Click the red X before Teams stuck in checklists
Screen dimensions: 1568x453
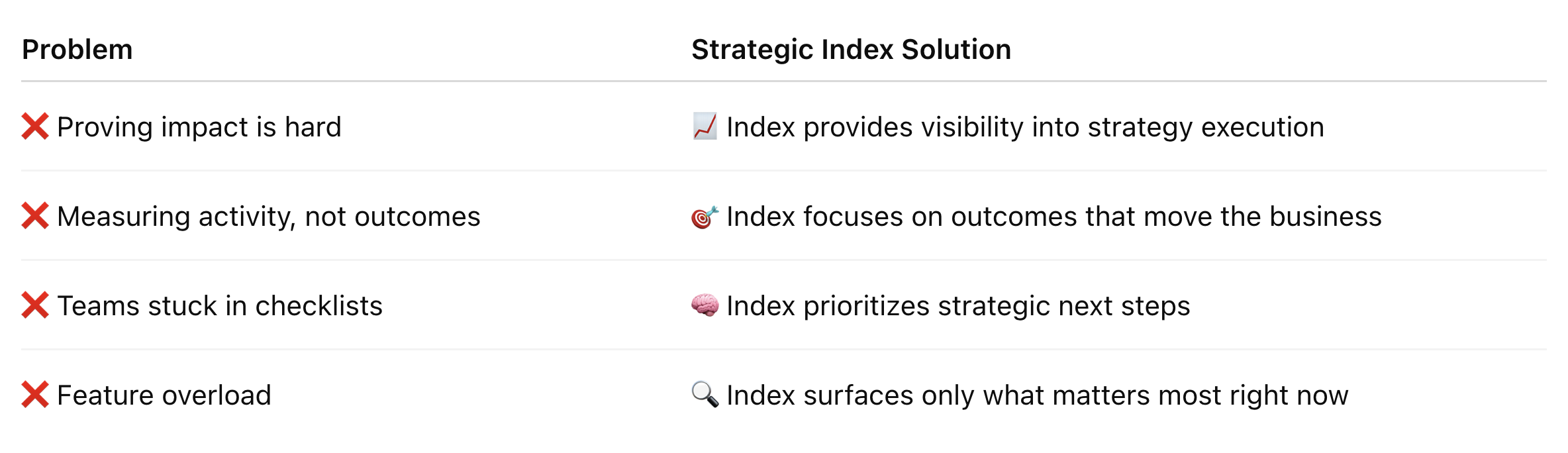(35, 305)
